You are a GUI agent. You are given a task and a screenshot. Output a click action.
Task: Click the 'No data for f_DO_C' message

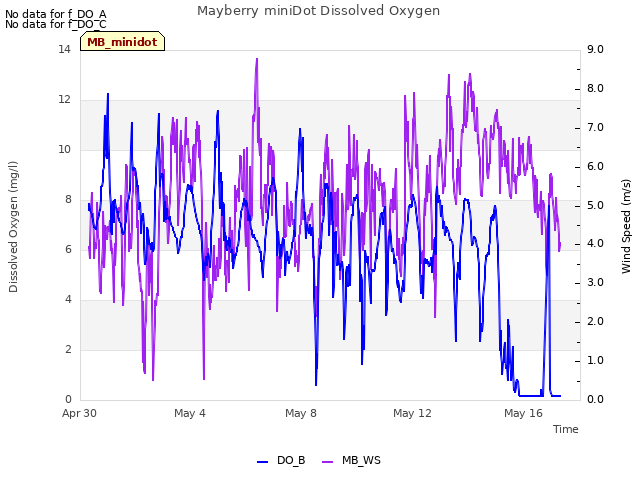pos(56,24)
